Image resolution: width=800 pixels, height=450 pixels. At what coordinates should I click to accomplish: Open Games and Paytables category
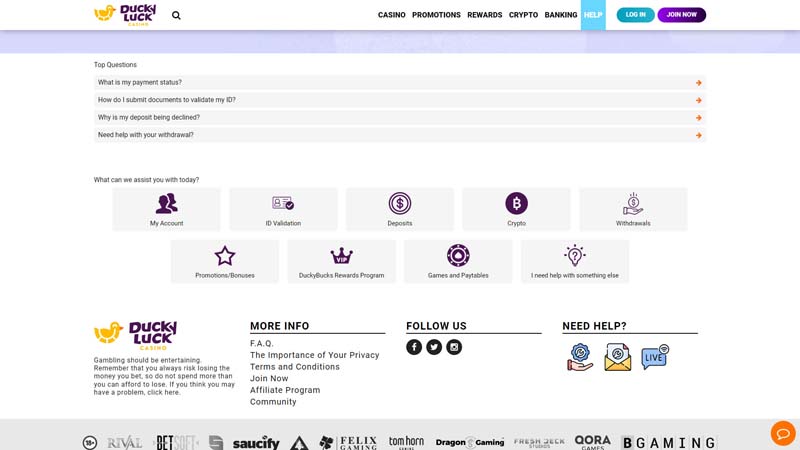458,261
